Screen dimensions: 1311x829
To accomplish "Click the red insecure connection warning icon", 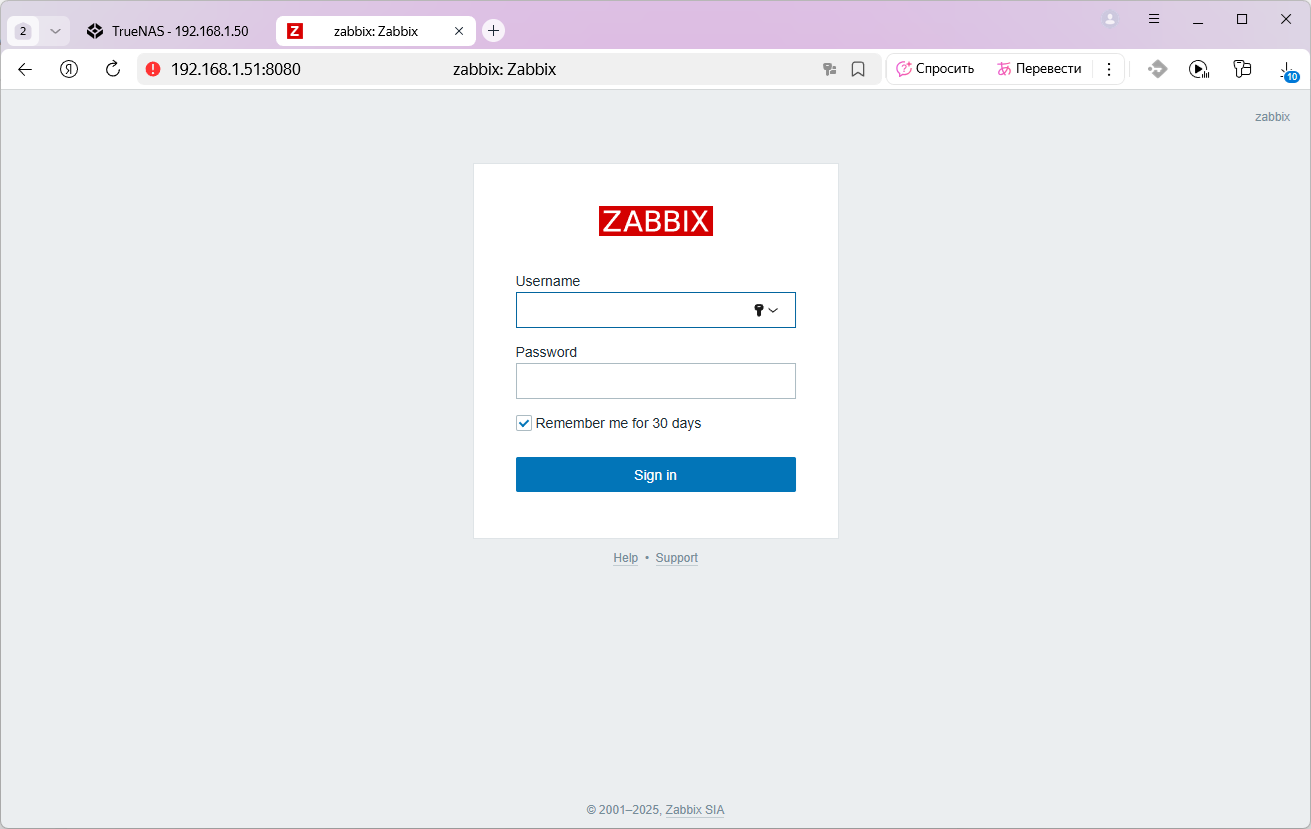I will [153, 69].
